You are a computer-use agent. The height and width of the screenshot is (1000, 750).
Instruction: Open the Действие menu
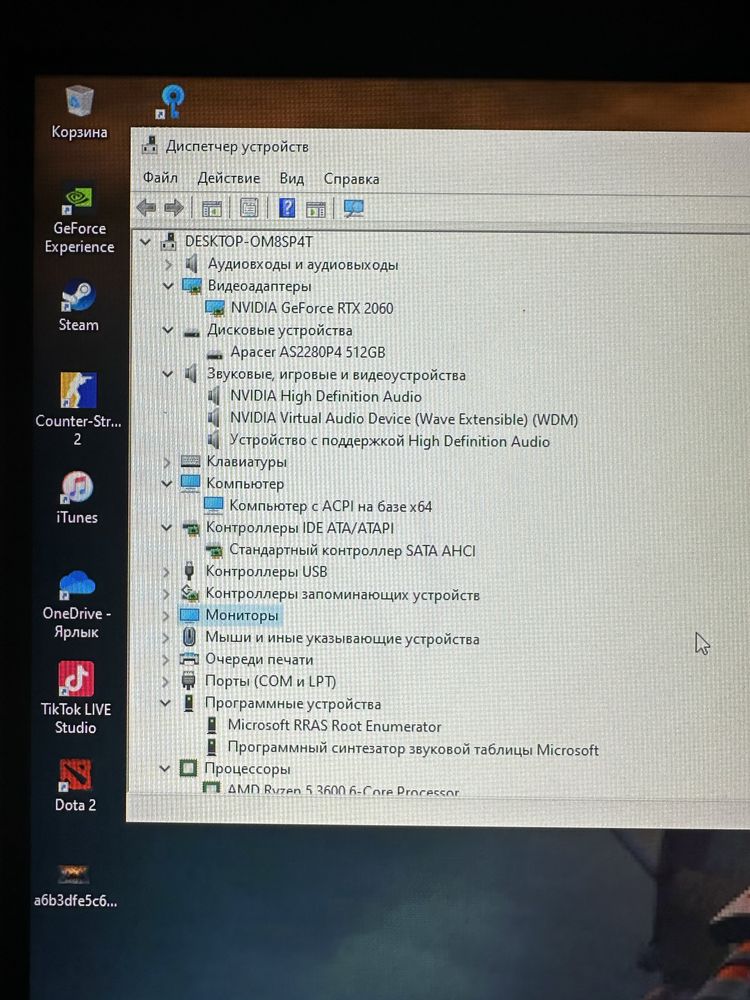click(x=228, y=179)
